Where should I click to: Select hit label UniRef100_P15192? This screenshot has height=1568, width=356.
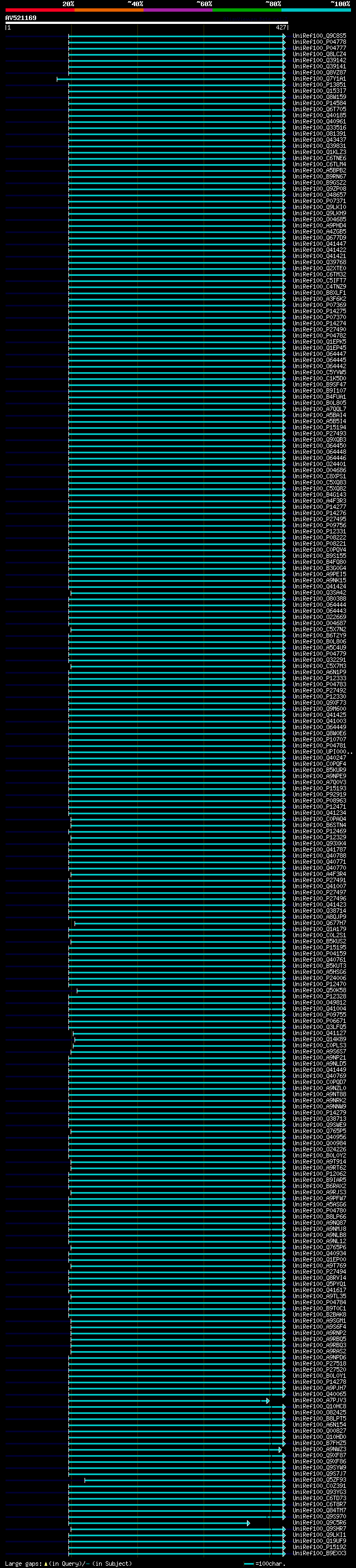click(x=319, y=1547)
